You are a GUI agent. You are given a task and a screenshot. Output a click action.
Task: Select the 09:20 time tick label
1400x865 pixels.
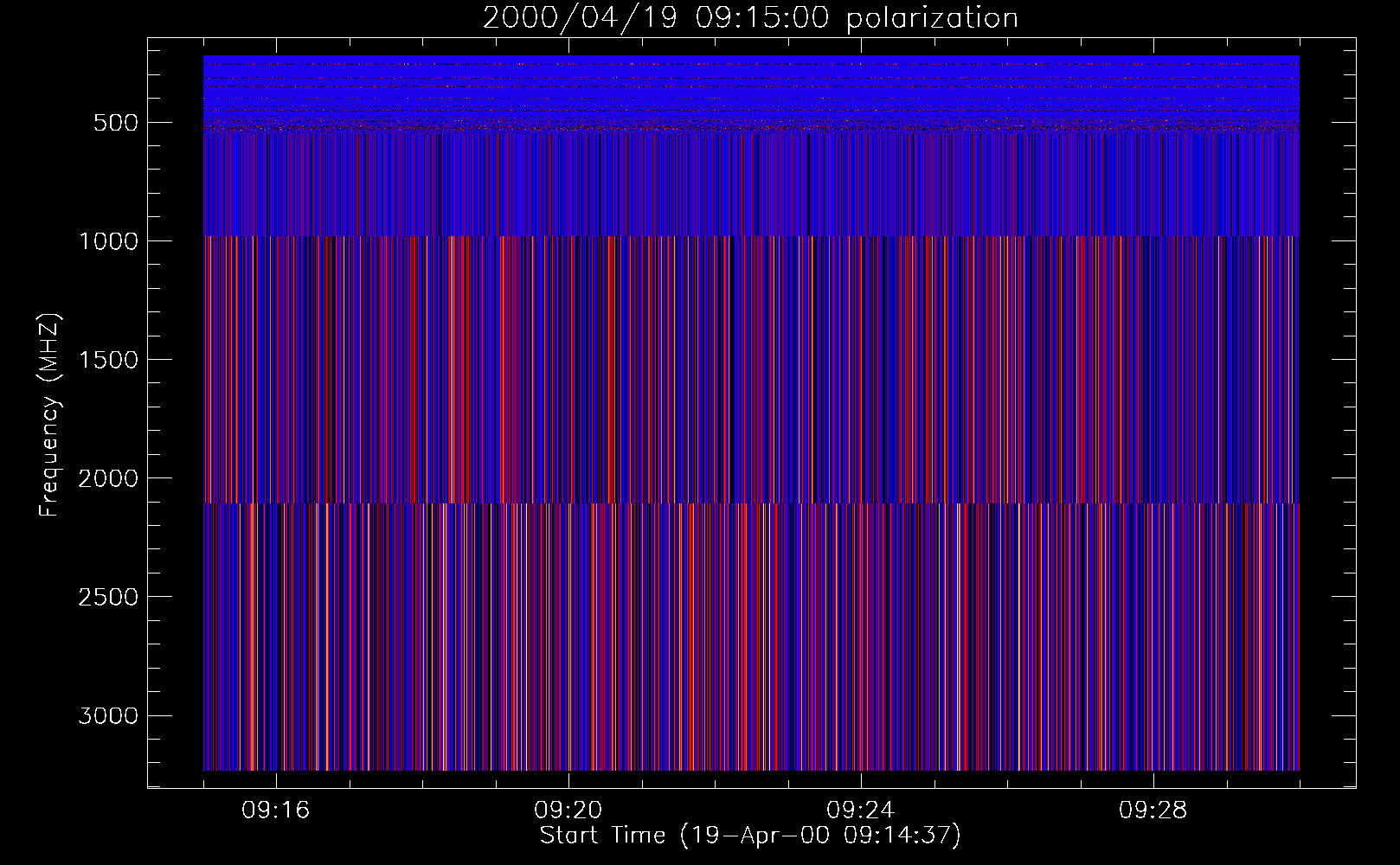[568, 811]
